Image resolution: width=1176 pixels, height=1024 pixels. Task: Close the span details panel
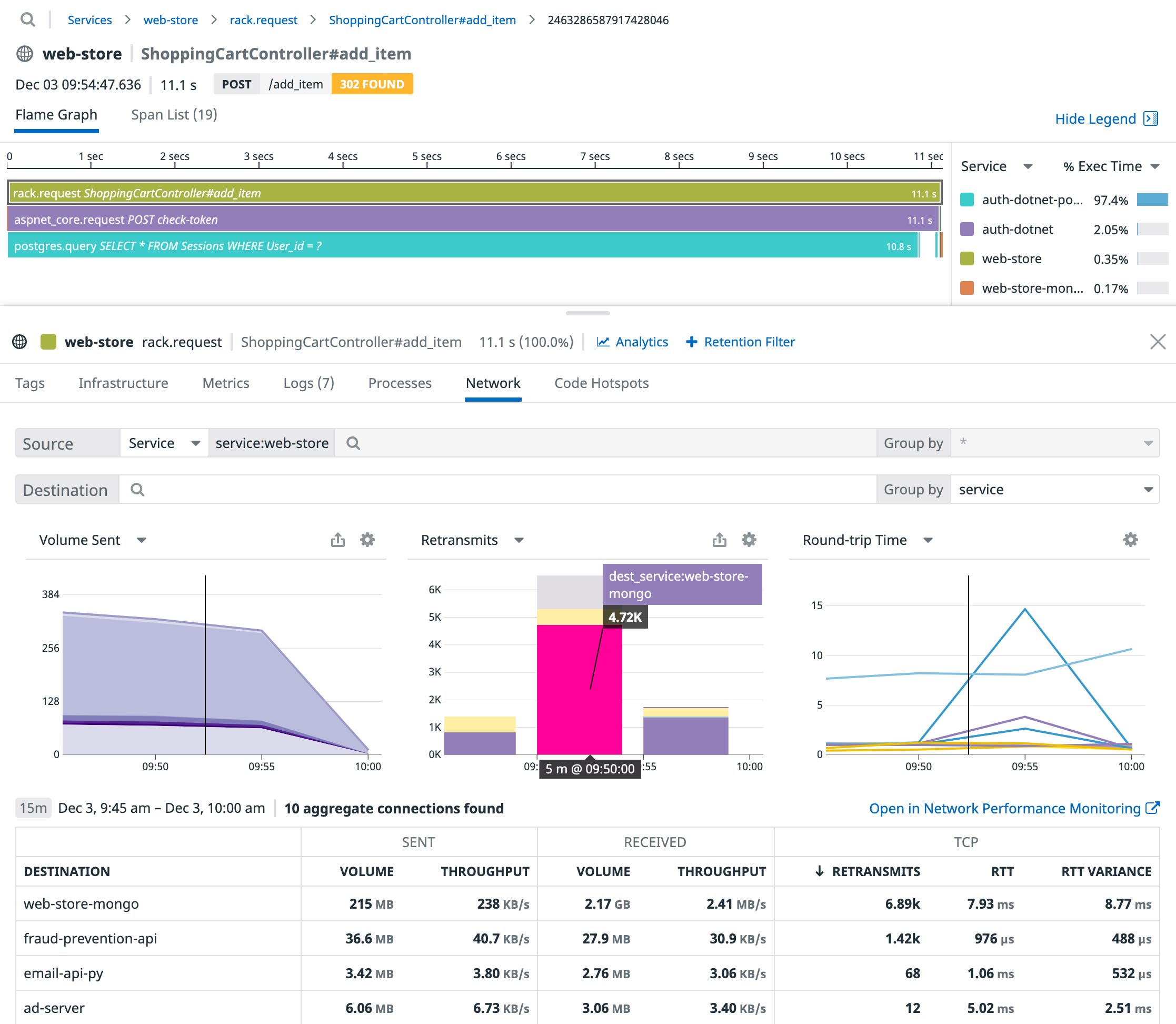(1158, 342)
